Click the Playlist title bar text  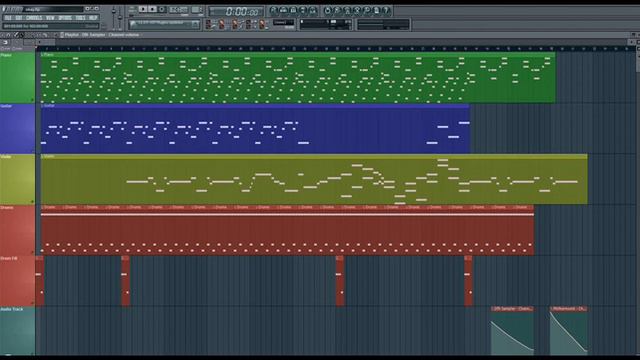102,35
